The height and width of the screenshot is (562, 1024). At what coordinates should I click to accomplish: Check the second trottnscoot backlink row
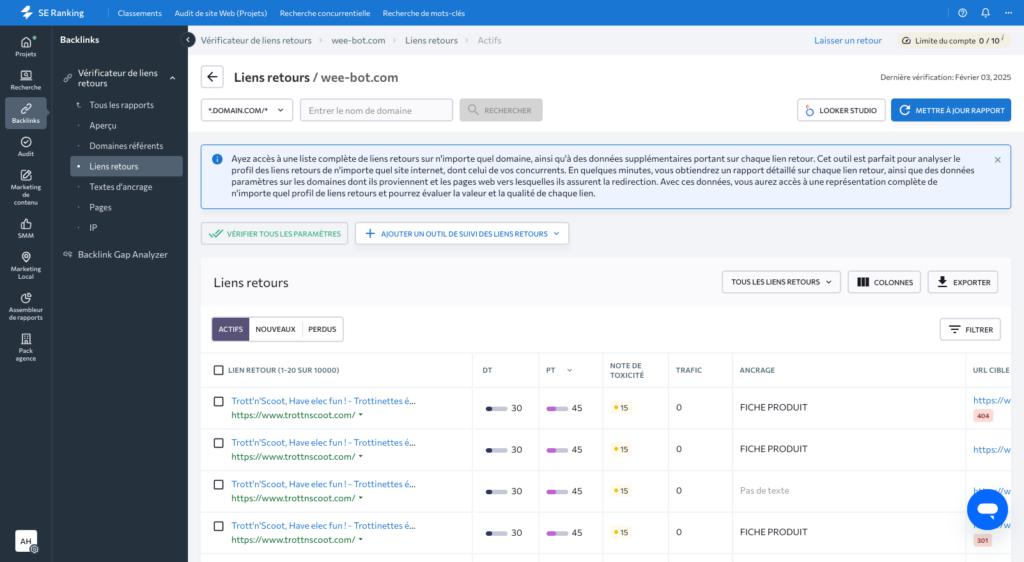(x=218, y=443)
